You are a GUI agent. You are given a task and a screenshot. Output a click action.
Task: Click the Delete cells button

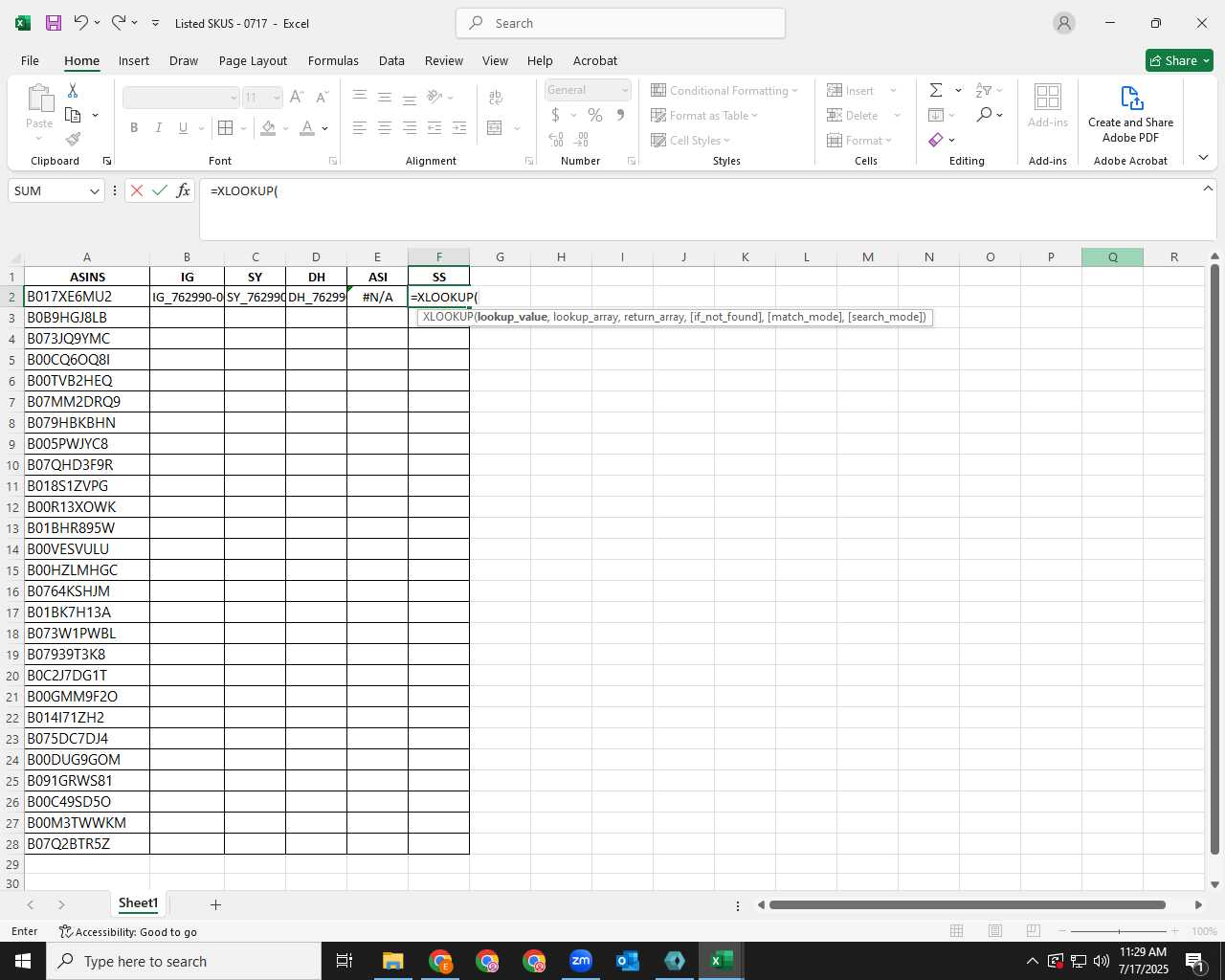point(854,115)
